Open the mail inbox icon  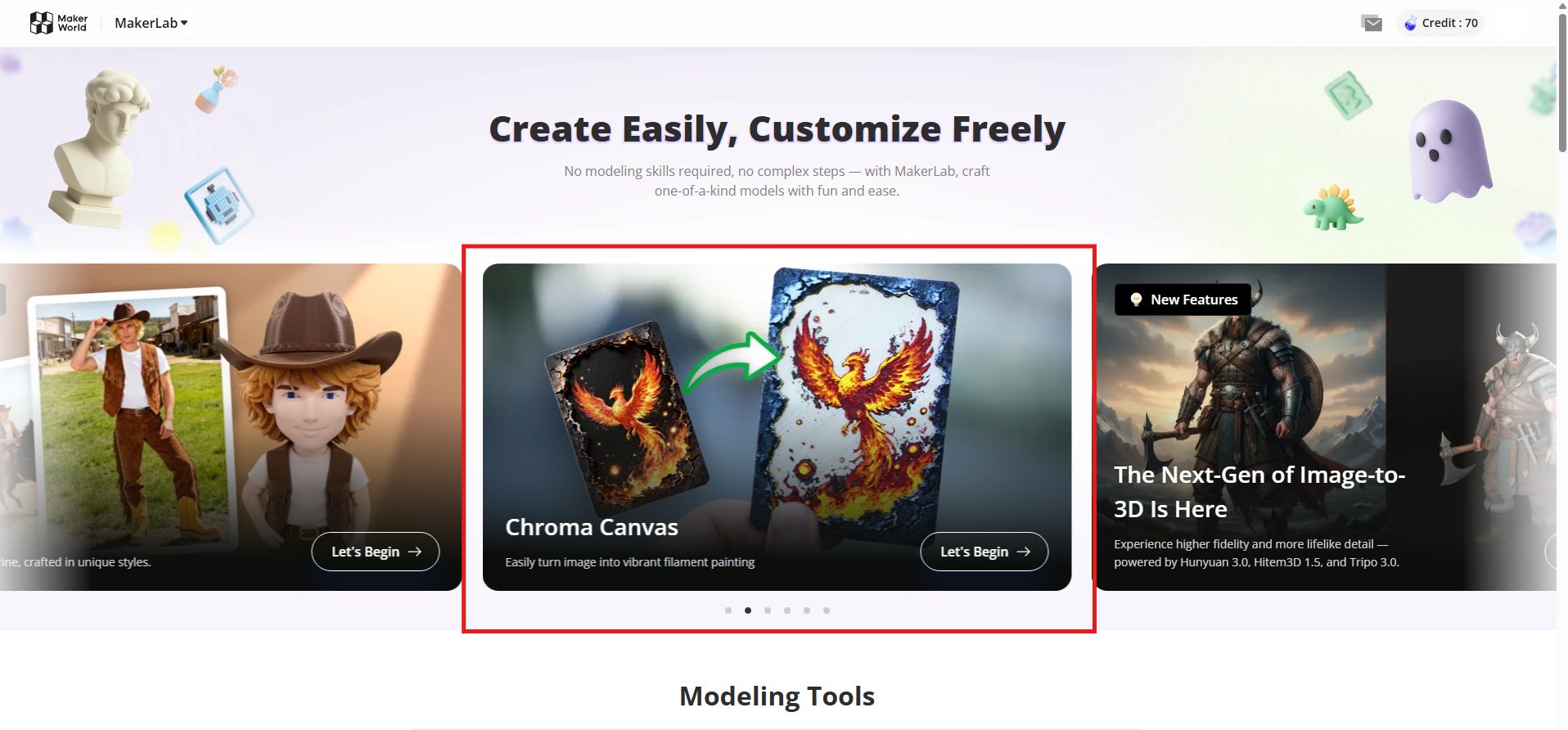(1372, 24)
